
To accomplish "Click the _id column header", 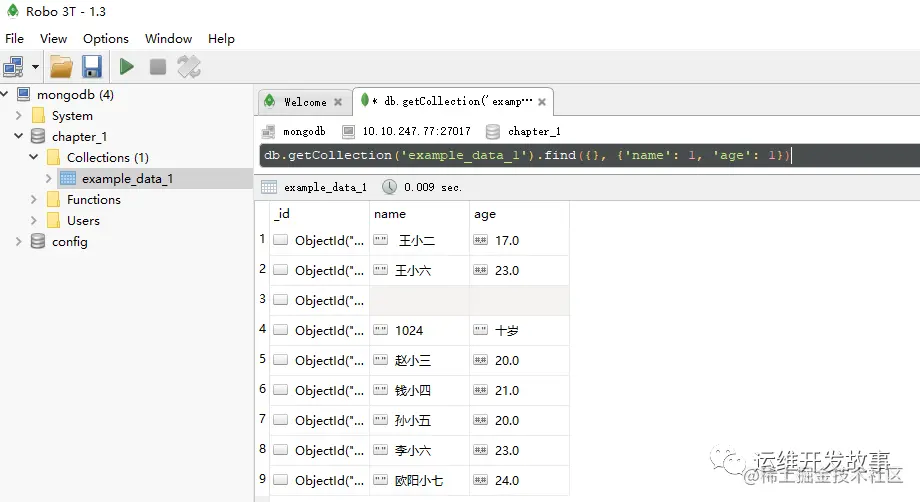I will pyautogui.click(x=319, y=213).
